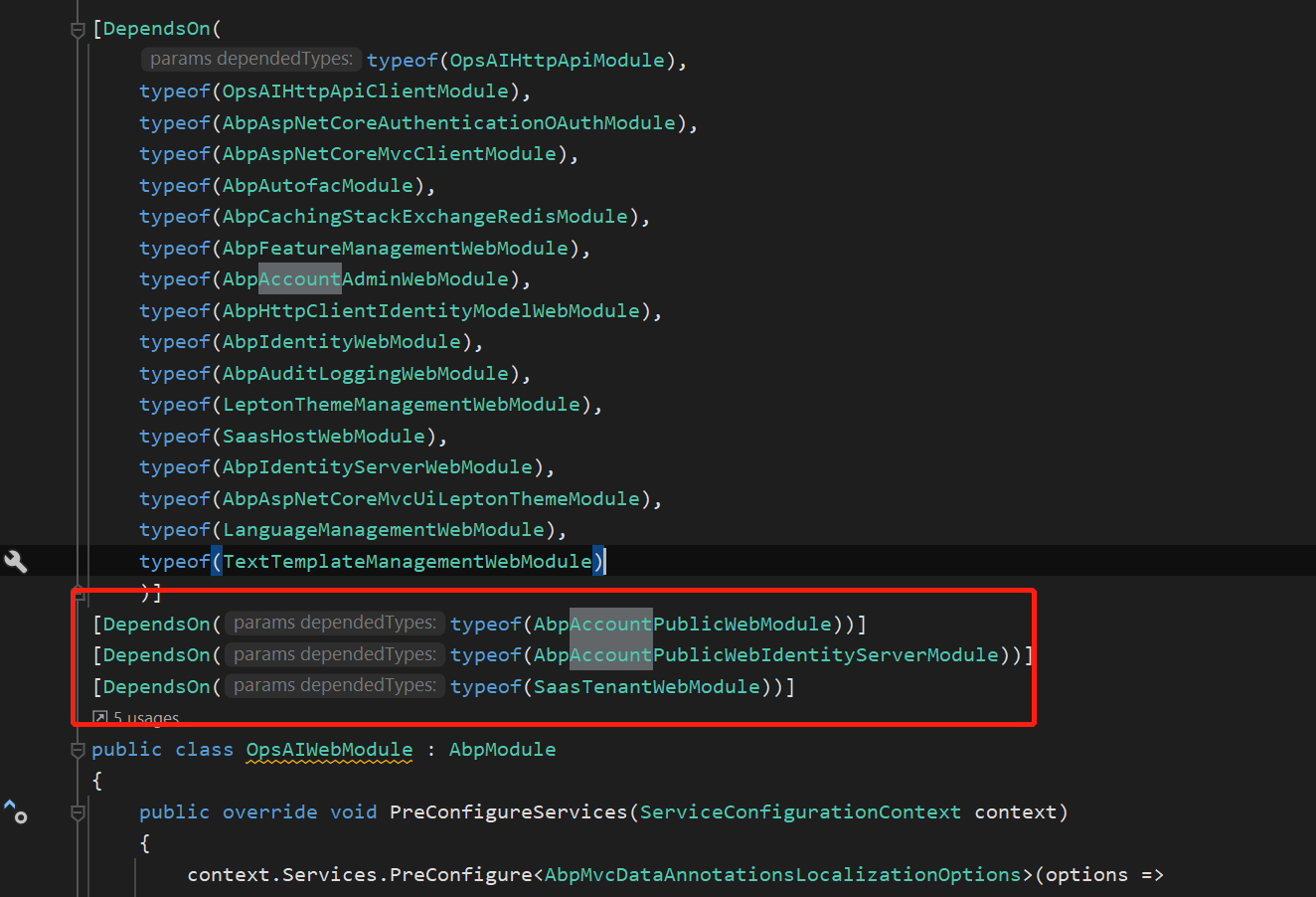Image resolution: width=1316 pixels, height=897 pixels.
Task: Click the void return type
Action: click(x=354, y=812)
